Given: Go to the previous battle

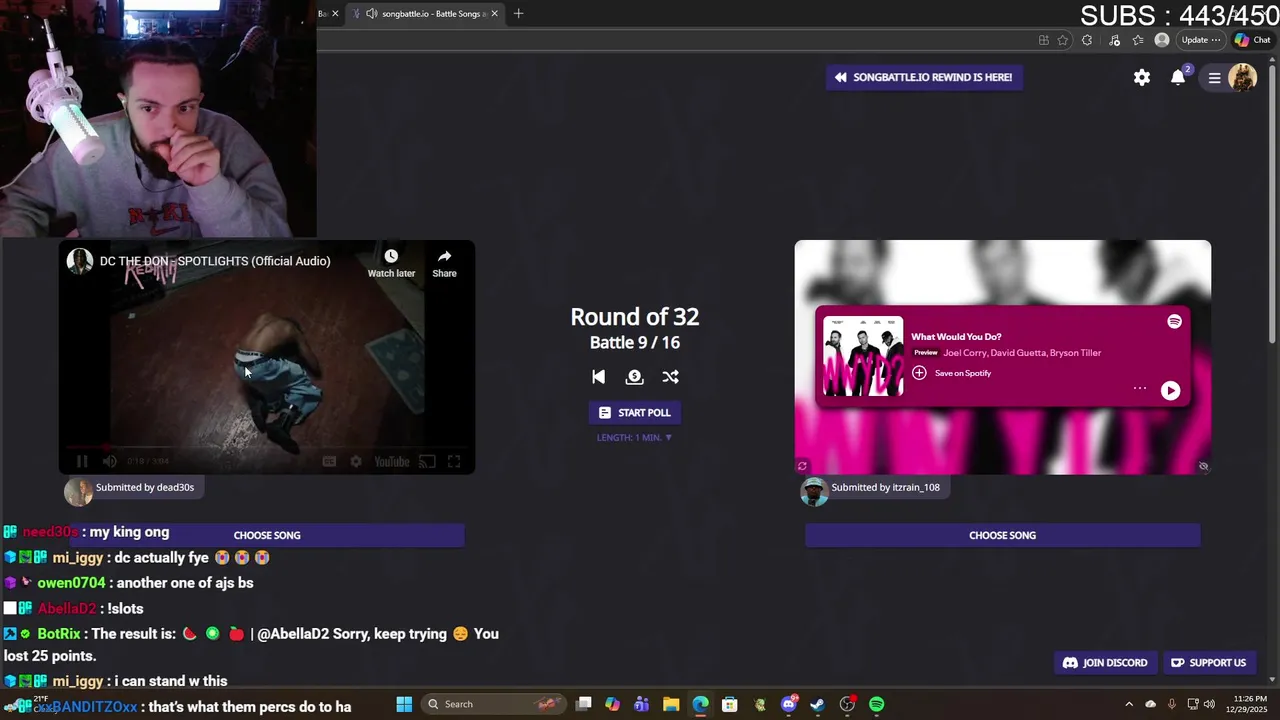Looking at the screenshot, I should point(598,377).
